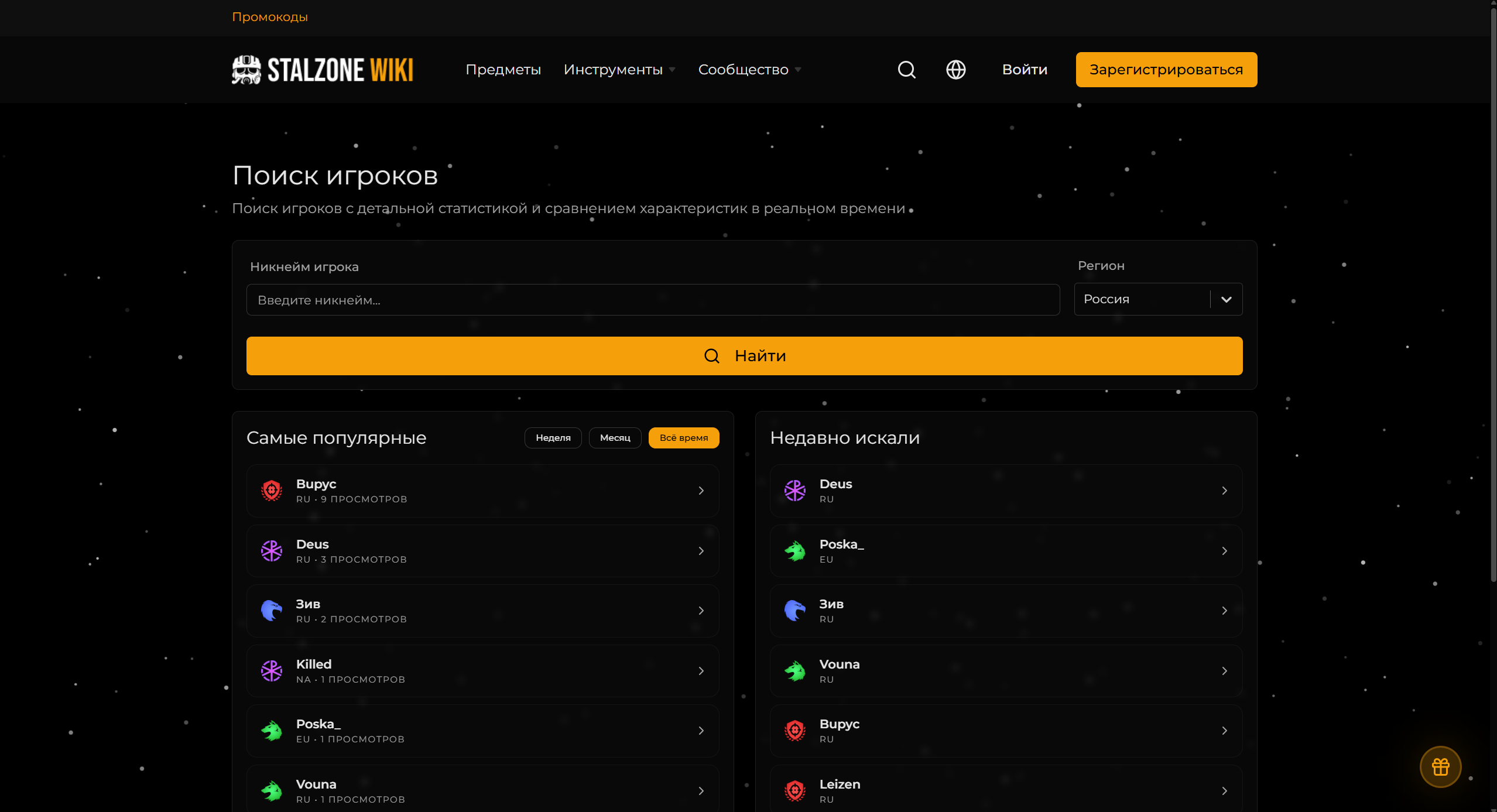
Task: Click the 'Зив' name in Недавно искали
Action: point(831,604)
